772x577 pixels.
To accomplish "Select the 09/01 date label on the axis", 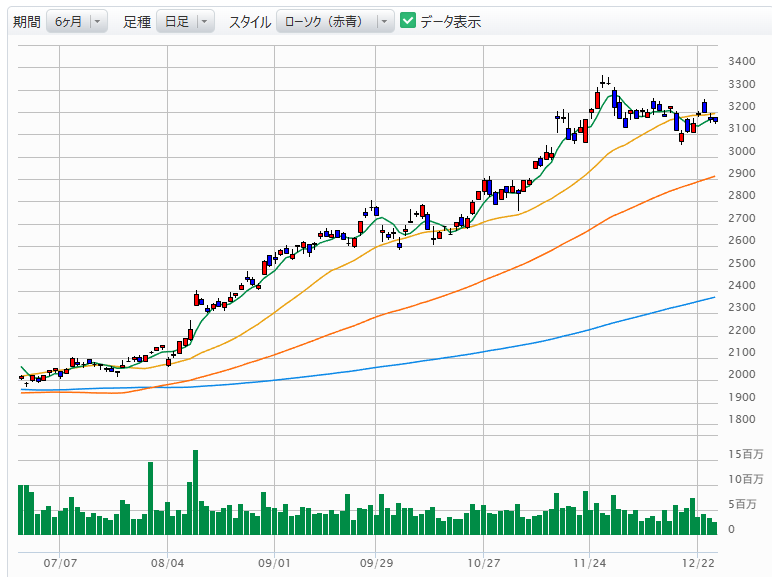I will coord(274,563).
